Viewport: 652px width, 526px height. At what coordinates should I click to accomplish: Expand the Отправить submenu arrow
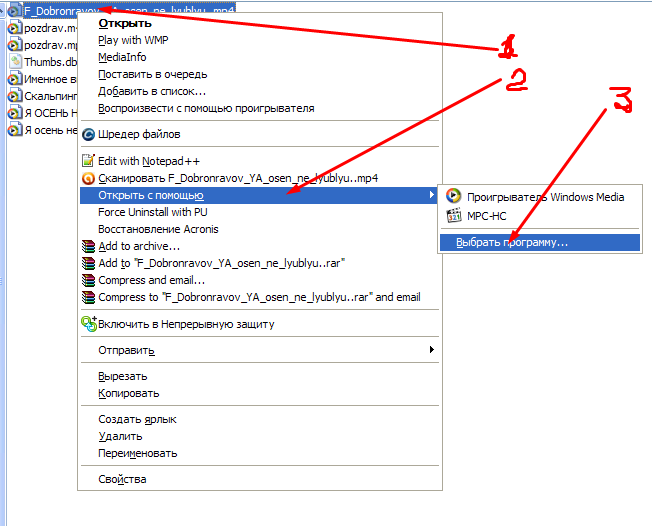[431, 350]
